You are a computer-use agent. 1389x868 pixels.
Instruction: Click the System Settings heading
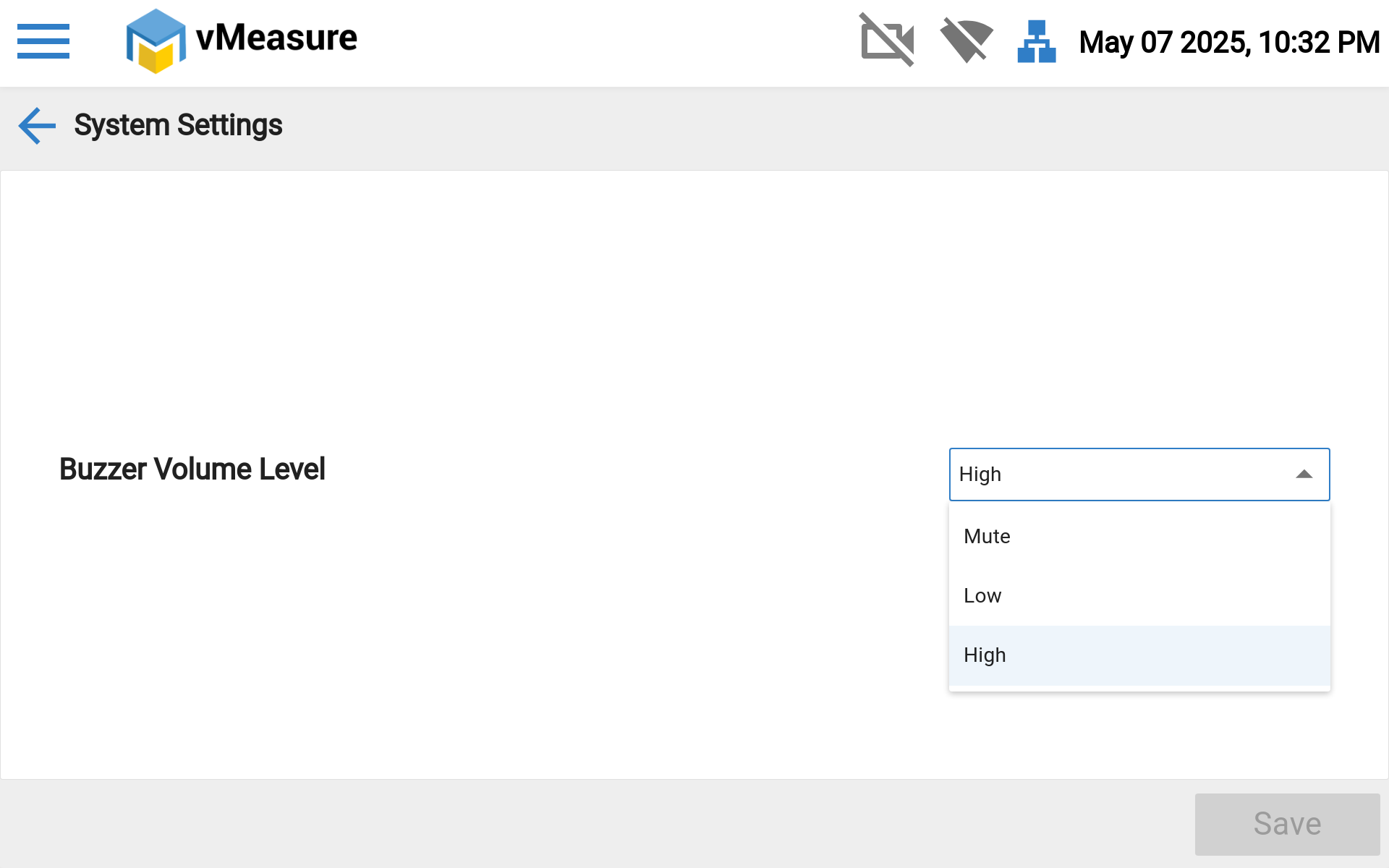pyautogui.click(x=178, y=126)
